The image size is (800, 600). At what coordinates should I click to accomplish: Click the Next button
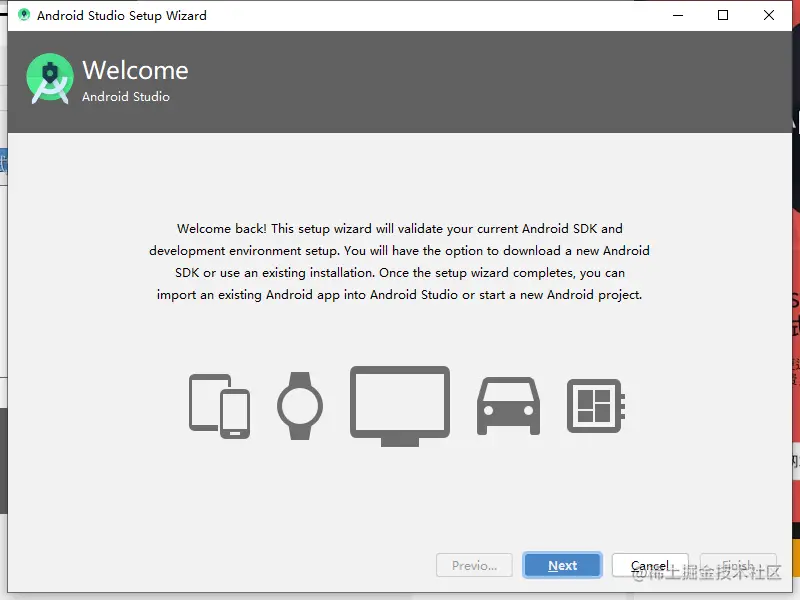click(562, 565)
